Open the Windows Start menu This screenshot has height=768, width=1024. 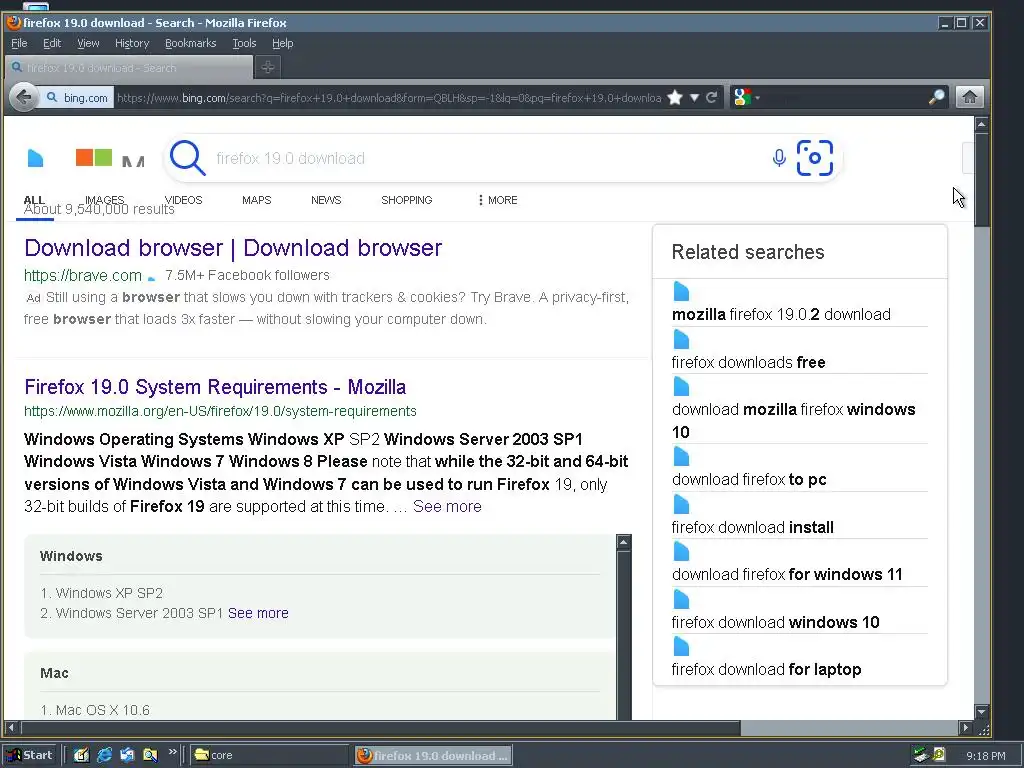30,756
